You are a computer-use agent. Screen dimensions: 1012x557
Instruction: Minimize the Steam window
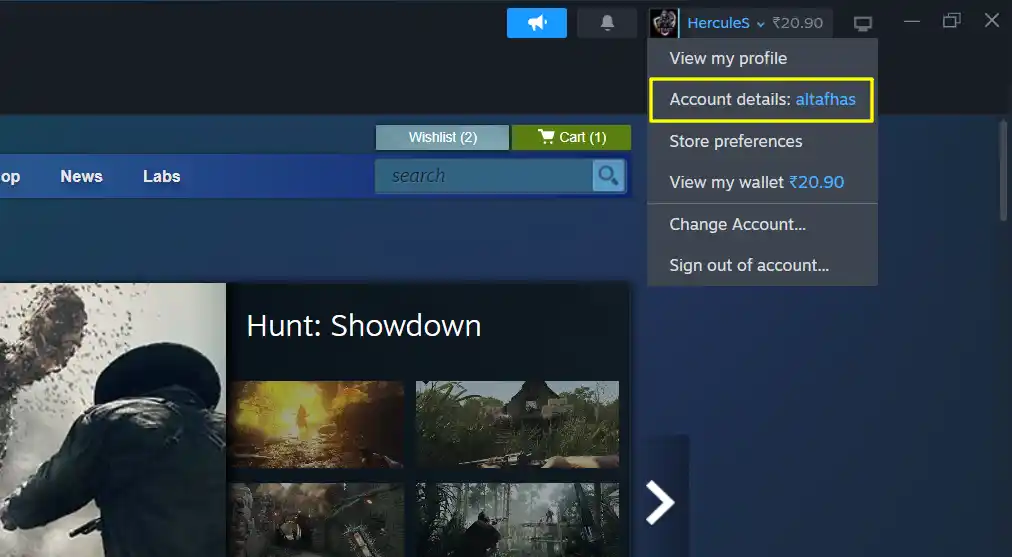point(912,21)
